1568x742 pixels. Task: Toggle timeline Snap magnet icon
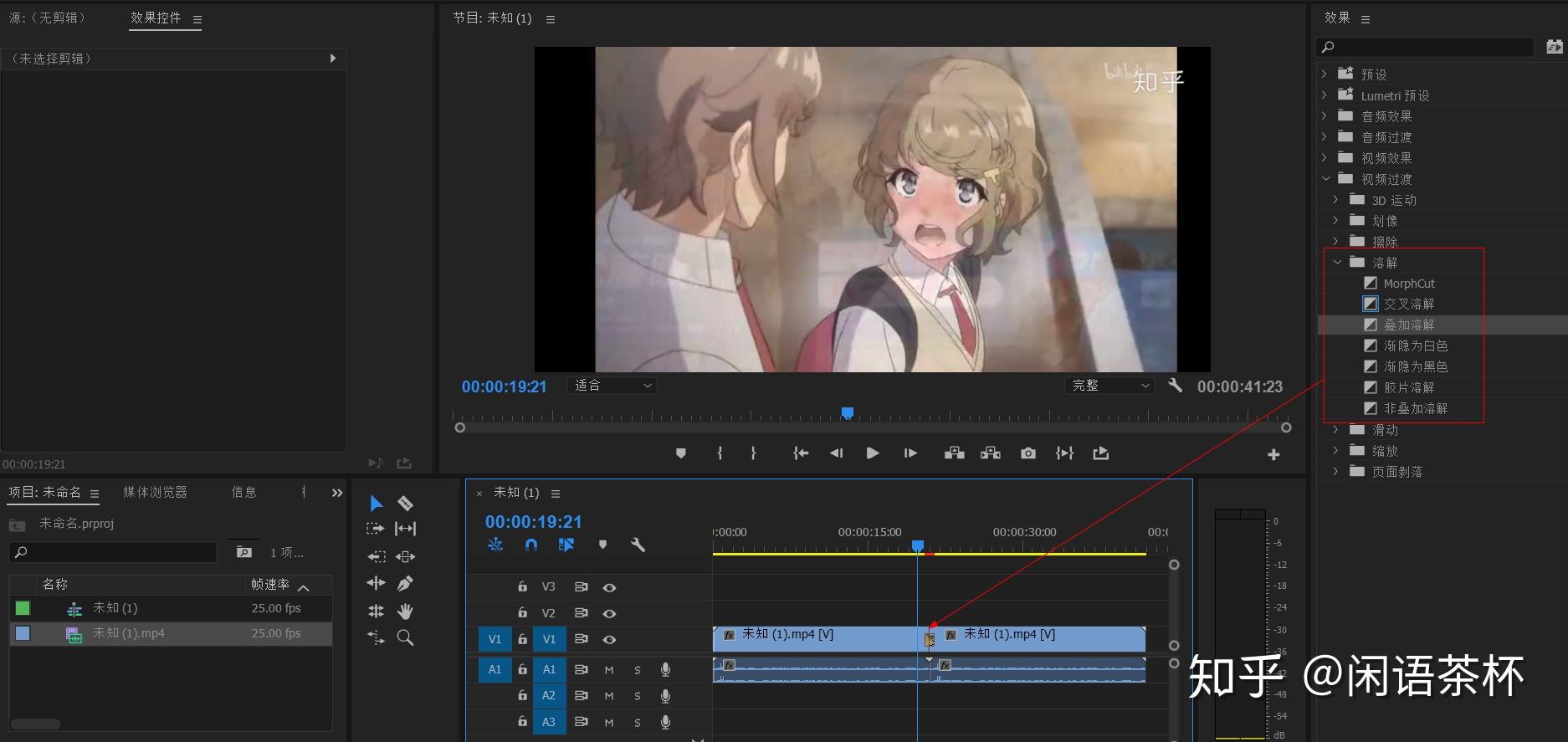(x=530, y=545)
